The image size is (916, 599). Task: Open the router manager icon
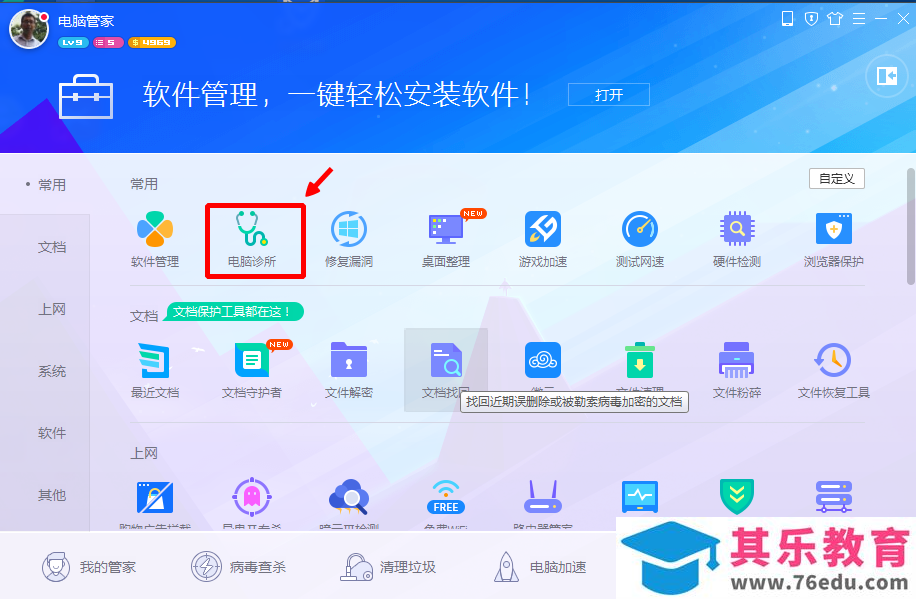coord(543,497)
